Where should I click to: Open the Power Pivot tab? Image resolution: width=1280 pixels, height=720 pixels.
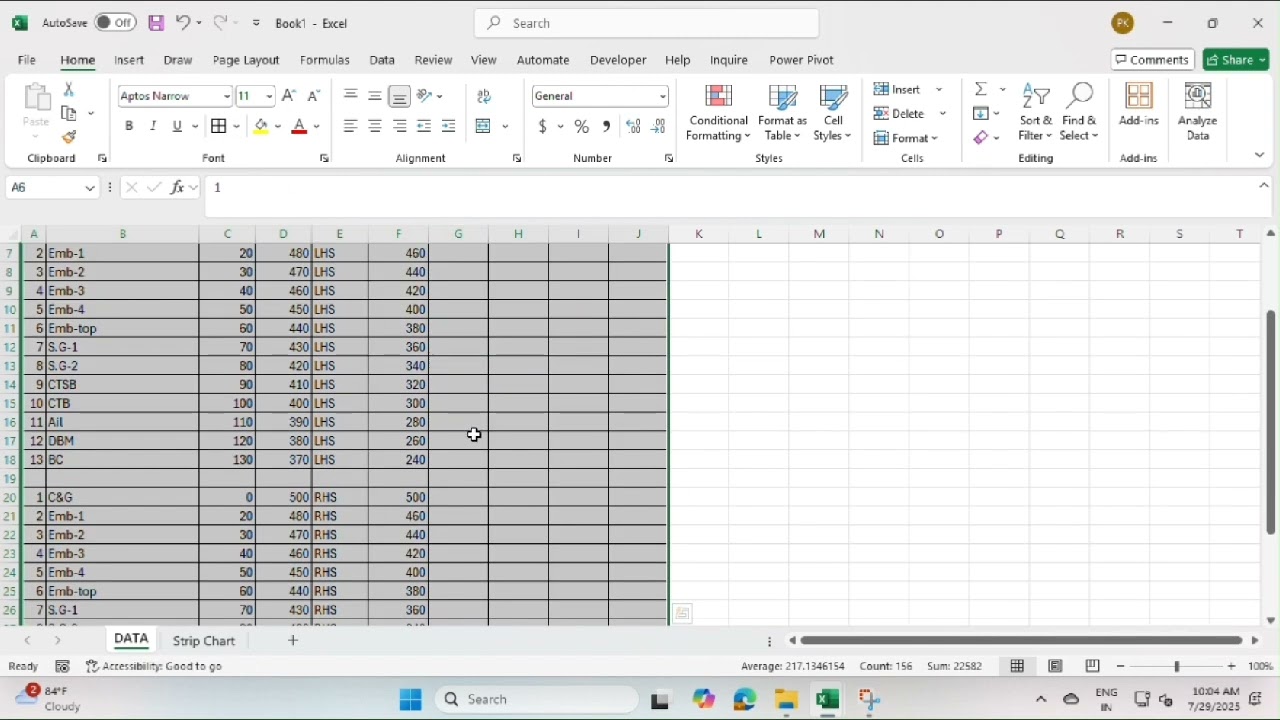[x=801, y=60]
